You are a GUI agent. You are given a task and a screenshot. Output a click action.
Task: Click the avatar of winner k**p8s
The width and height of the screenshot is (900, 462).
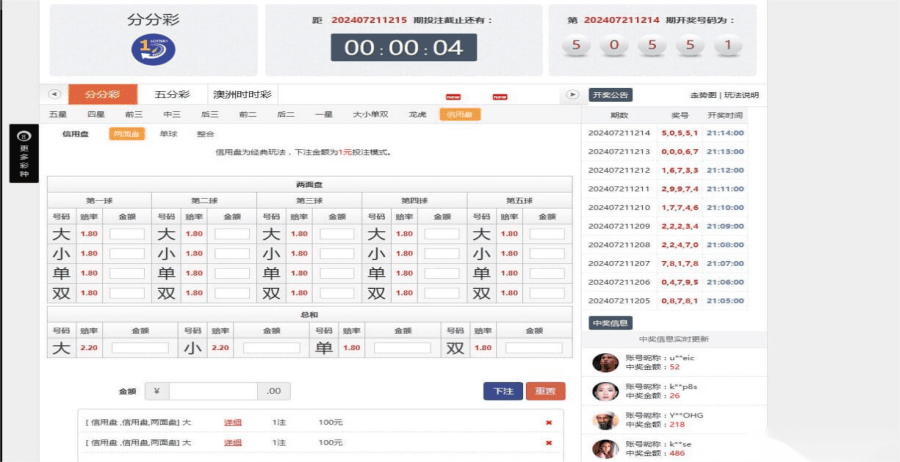(x=602, y=391)
